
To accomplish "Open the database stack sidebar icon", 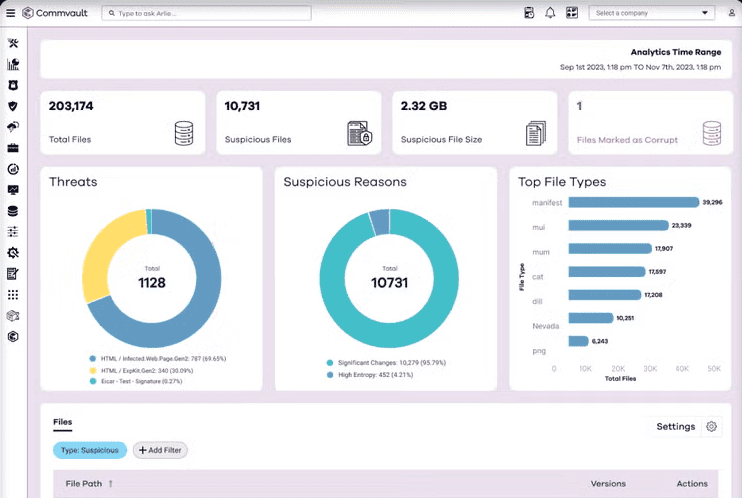I will [x=13, y=211].
